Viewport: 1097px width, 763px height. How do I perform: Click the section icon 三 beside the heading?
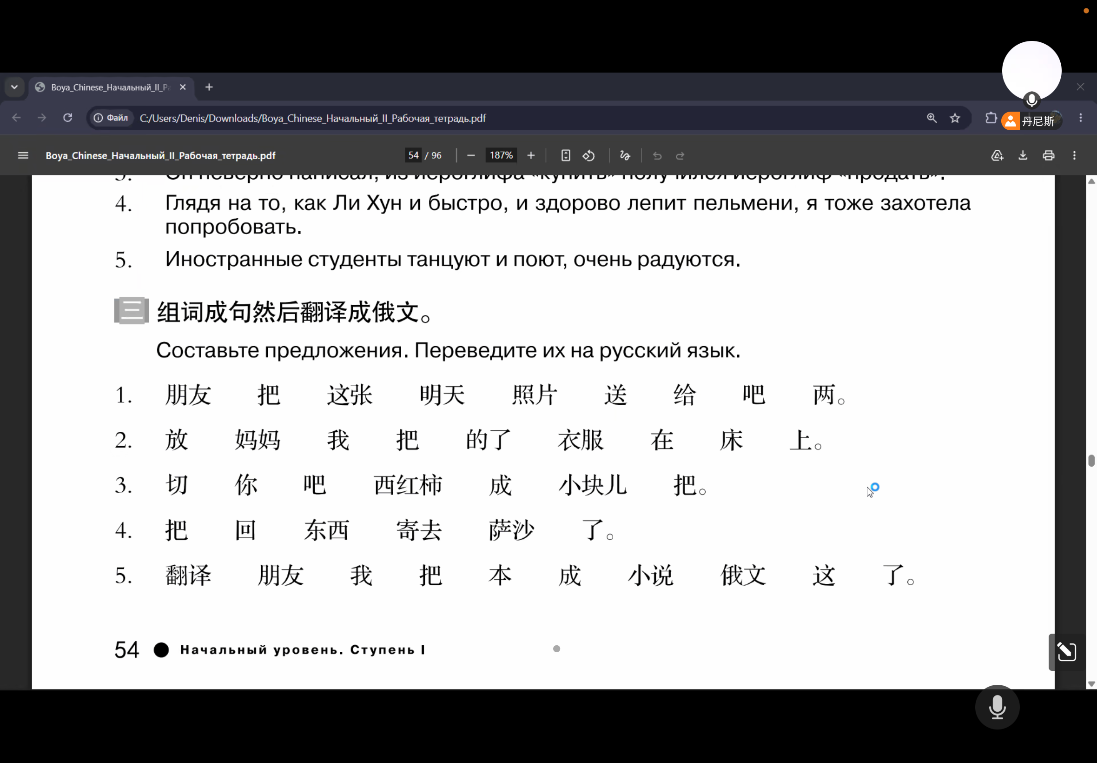[x=132, y=311]
